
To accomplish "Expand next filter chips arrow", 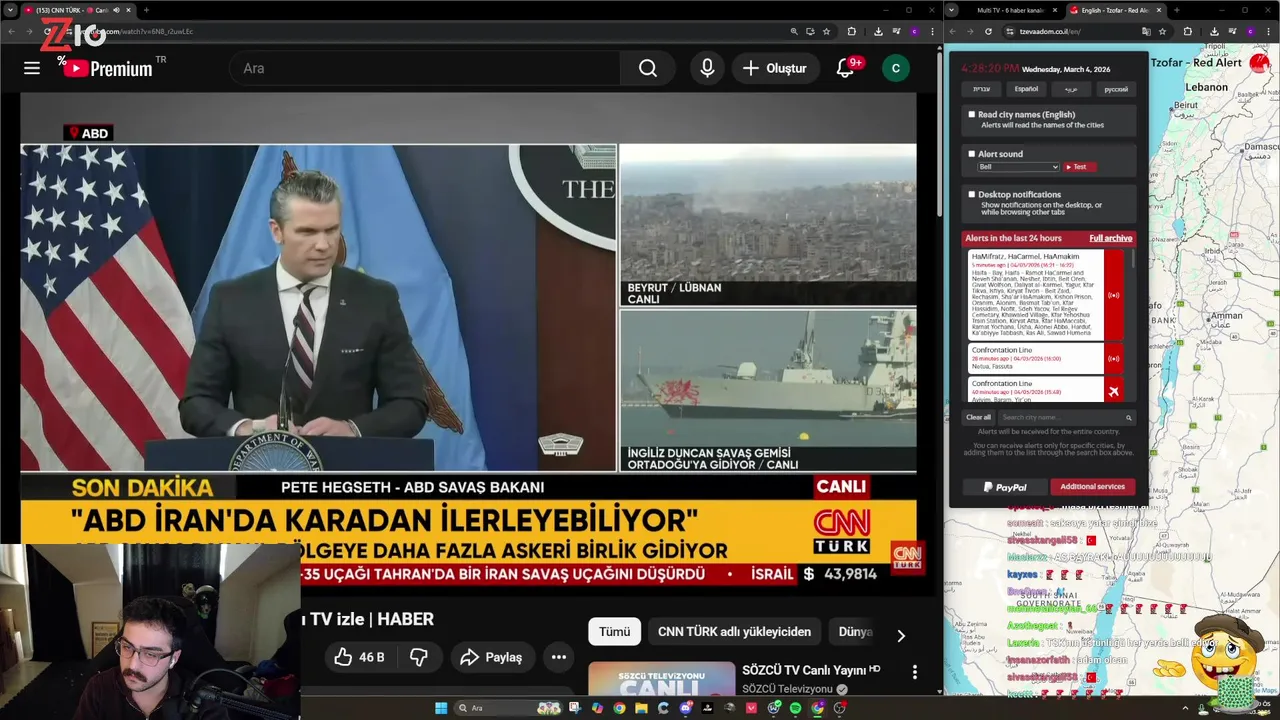I will tap(900, 635).
